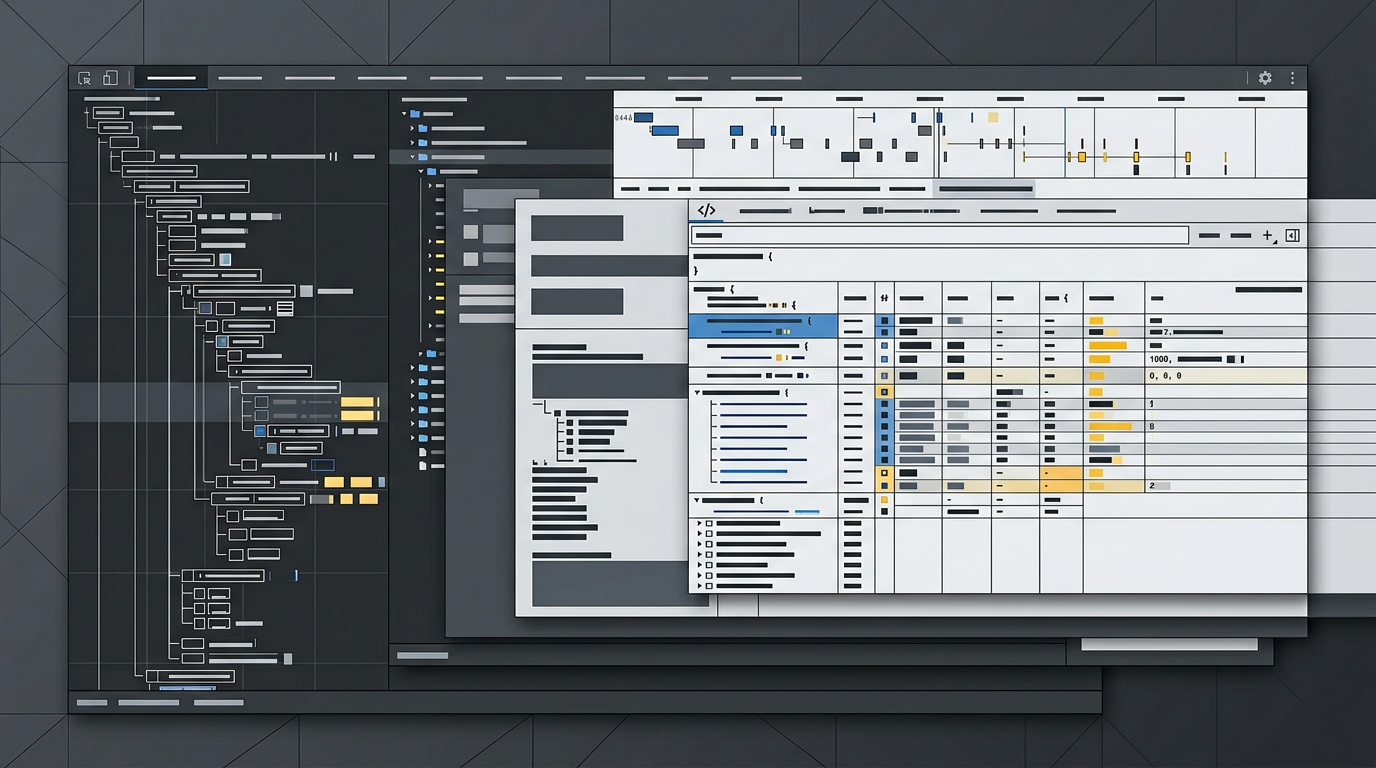1376x768 pixels.
Task: Click the topmost blue folder icon
Action: point(415,114)
